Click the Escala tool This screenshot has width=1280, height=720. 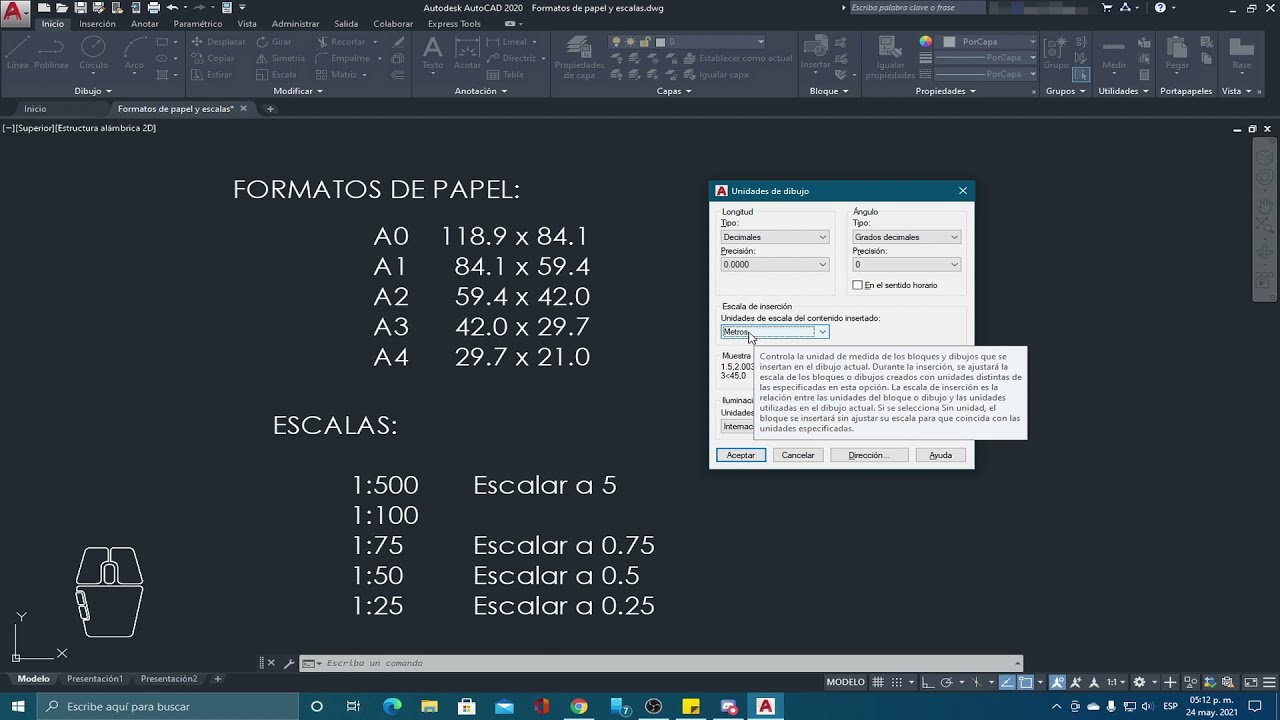click(x=276, y=74)
